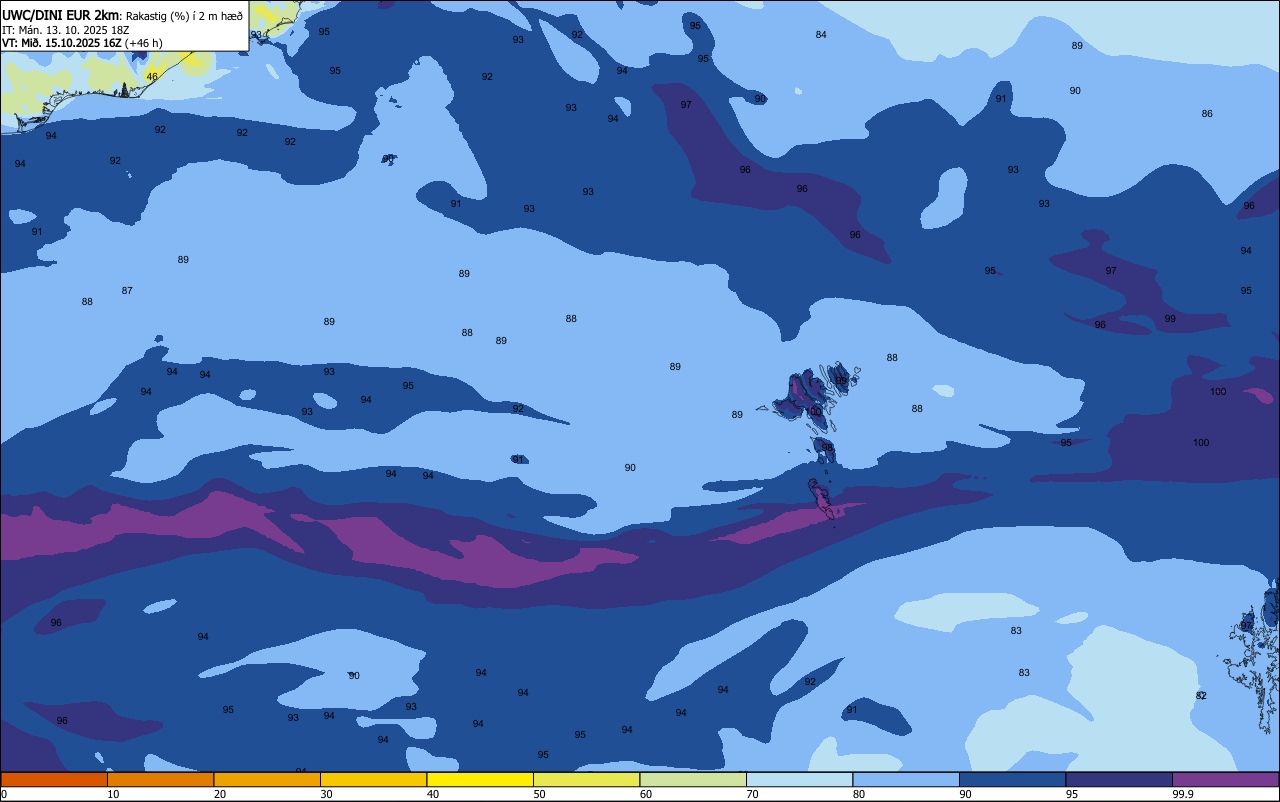Select the bright yellow 40–50 legend swatch

(x=480, y=779)
